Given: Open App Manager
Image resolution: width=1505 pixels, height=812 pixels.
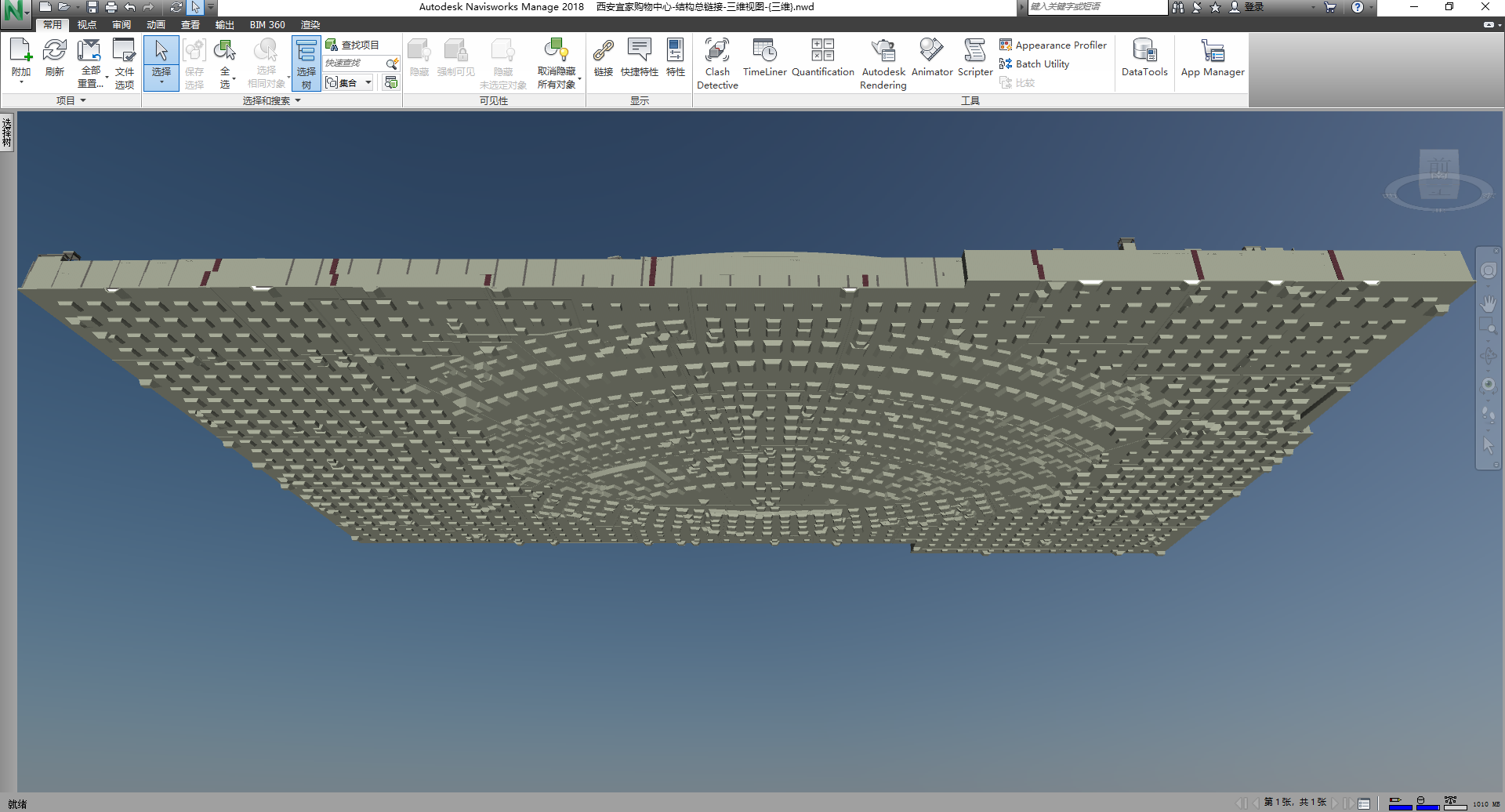Looking at the screenshot, I should point(1213,57).
